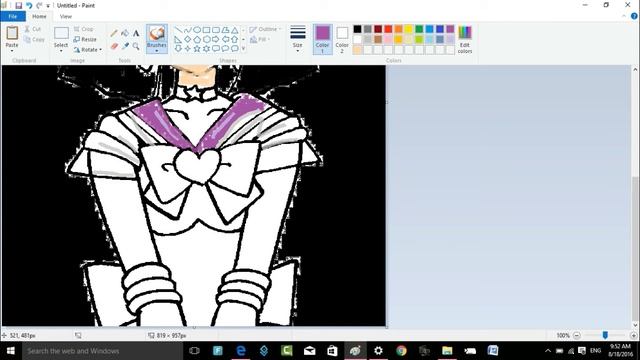Choose the Six-point star shape
Image resolution: width=640 pixels, height=360 pixels.
[x=207, y=48]
